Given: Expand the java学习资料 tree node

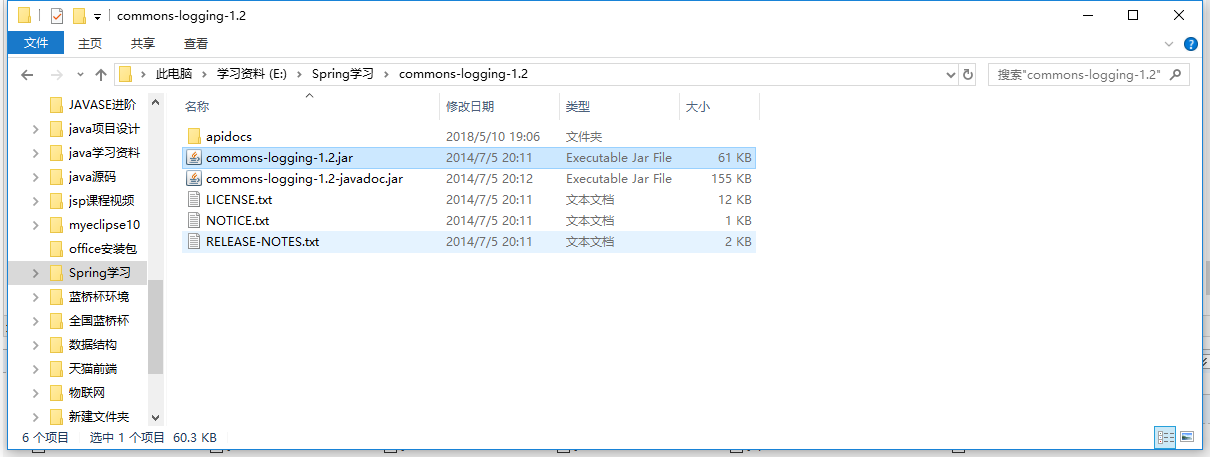Looking at the screenshot, I should tap(36, 153).
